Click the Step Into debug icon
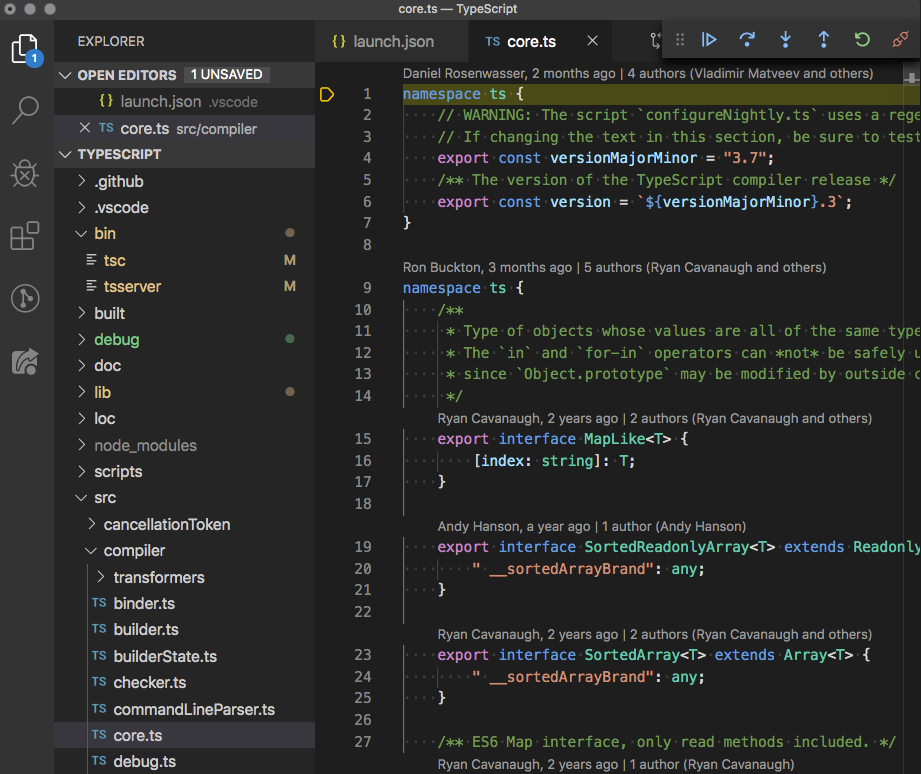This screenshot has width=921, height=774. coord(785,40)
